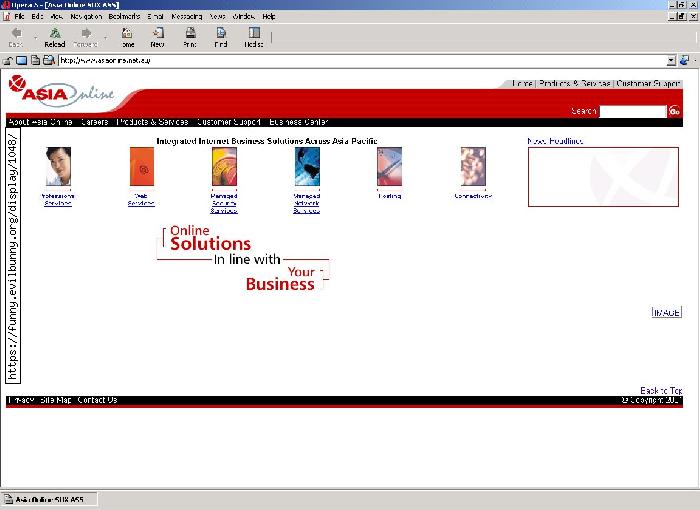Open the Back history dropdown arrow
The height and width of the screenshot is (510, 700).
35,38
